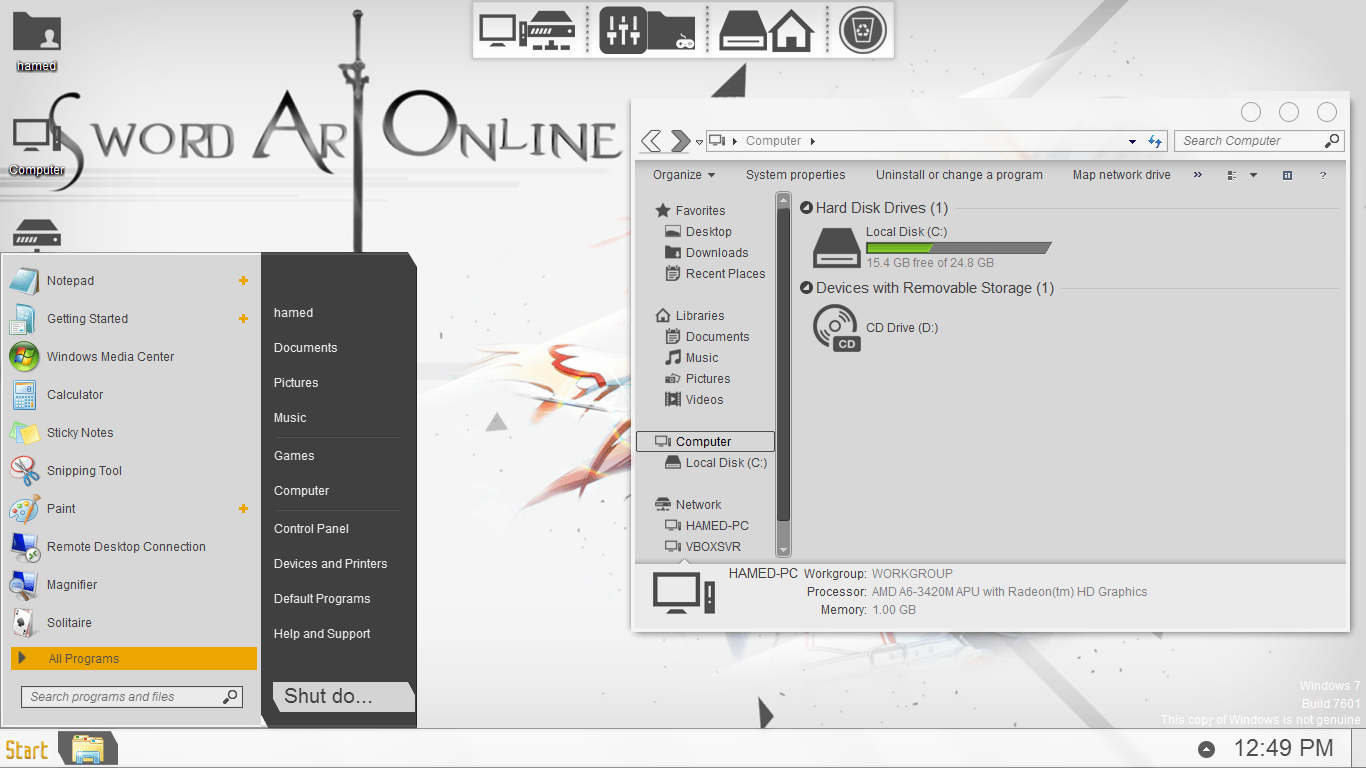Click Search Computer field
Image resolution: width=1366 pixels, height=768 pixels.
(1258, 141)
